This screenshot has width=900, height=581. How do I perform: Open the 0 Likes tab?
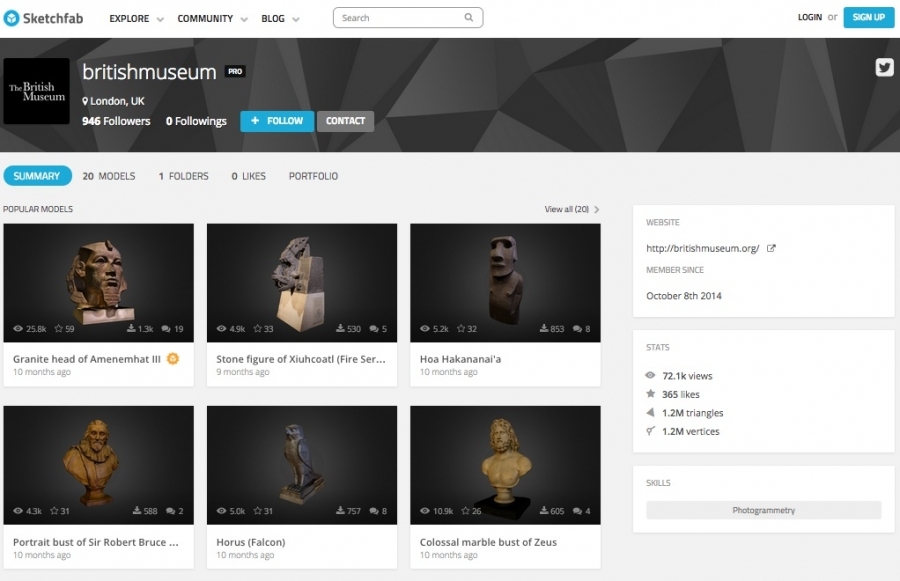[249, 176]
